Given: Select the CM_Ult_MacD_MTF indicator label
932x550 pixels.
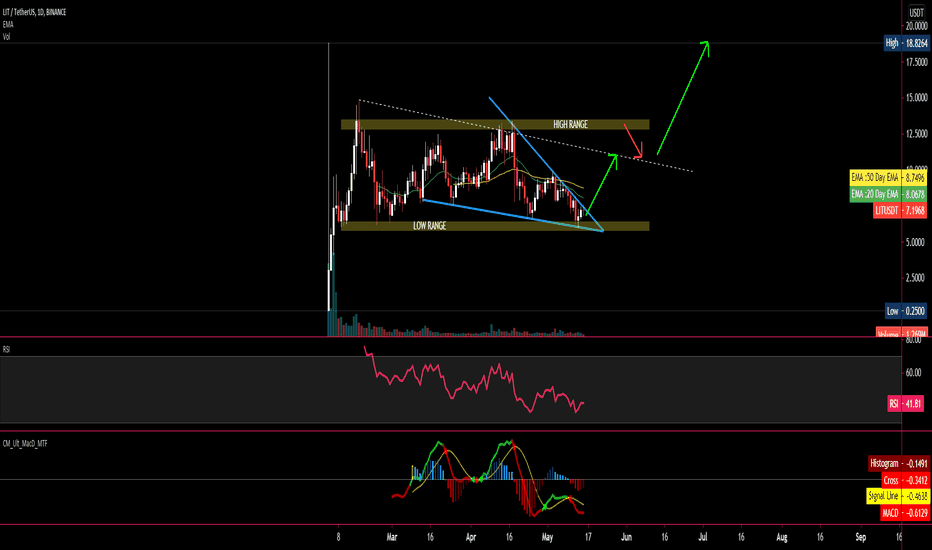Looking at the screenshot, I should pos(25,444).
